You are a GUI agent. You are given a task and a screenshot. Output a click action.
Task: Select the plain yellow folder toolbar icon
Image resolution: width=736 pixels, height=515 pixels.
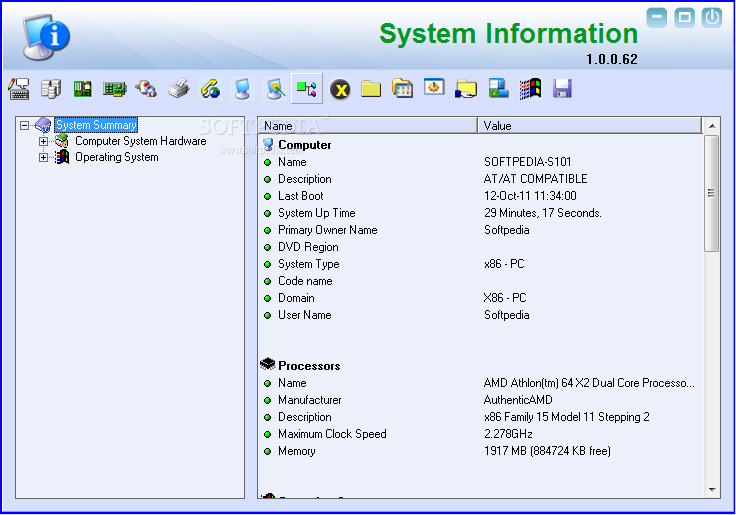coord(371,89)
